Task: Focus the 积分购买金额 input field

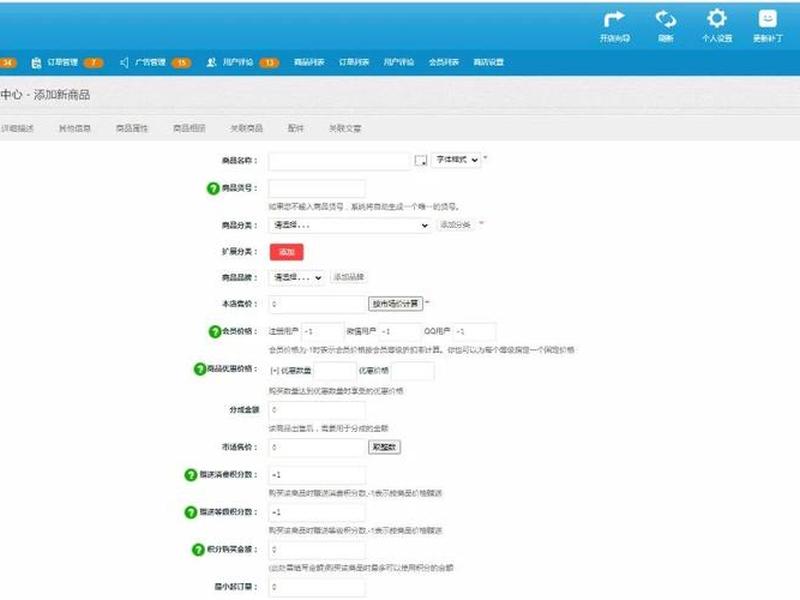Action: click(x=317, y=550)
